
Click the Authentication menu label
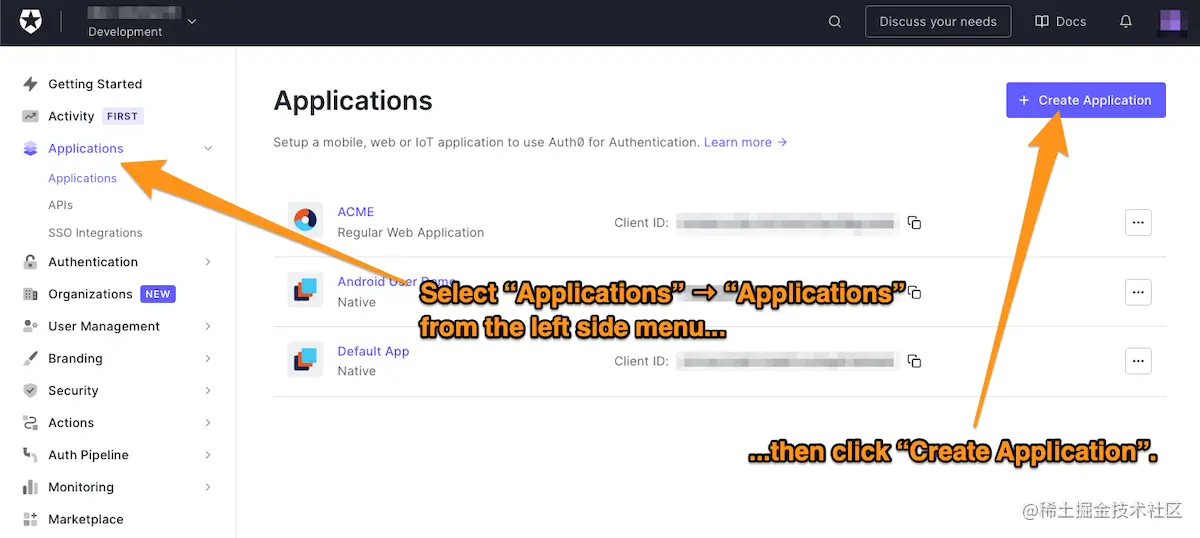pos(93,262)
